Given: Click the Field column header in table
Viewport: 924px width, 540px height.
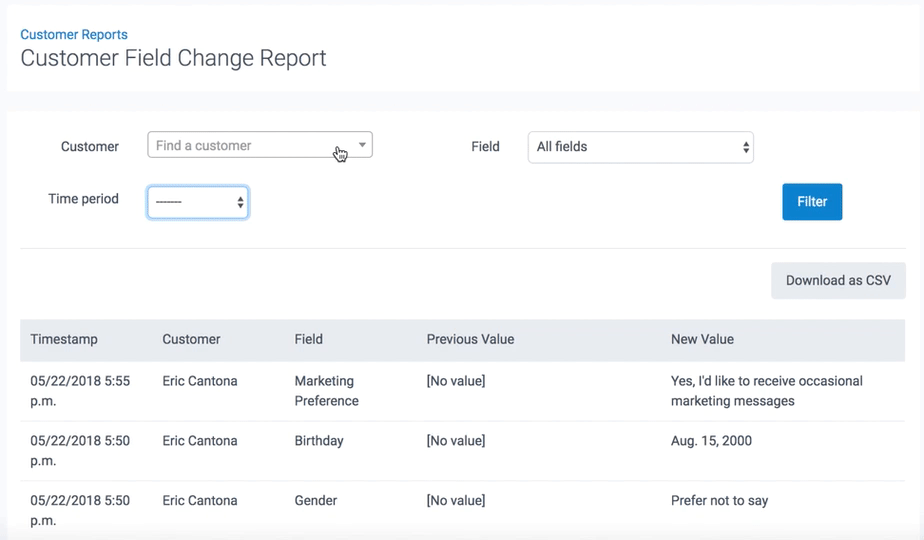Looking at the screenshot, I should (308, 339).
